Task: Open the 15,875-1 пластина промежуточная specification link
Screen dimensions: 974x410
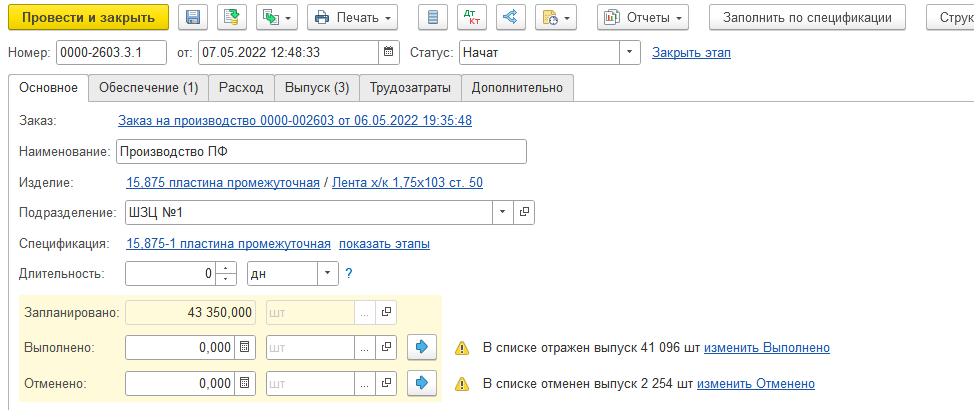Action: coord(229,244)
